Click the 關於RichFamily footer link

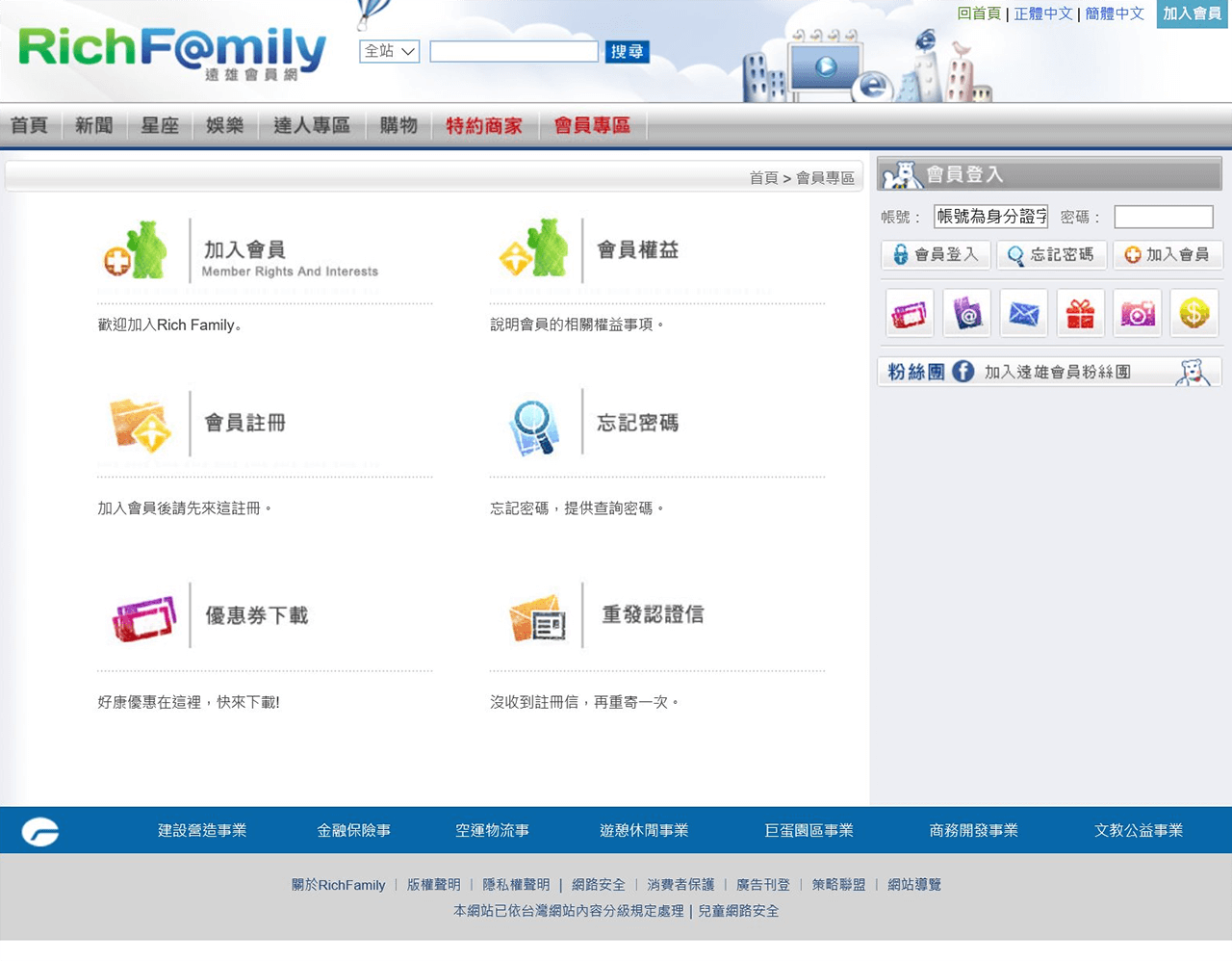click(338, 885)
